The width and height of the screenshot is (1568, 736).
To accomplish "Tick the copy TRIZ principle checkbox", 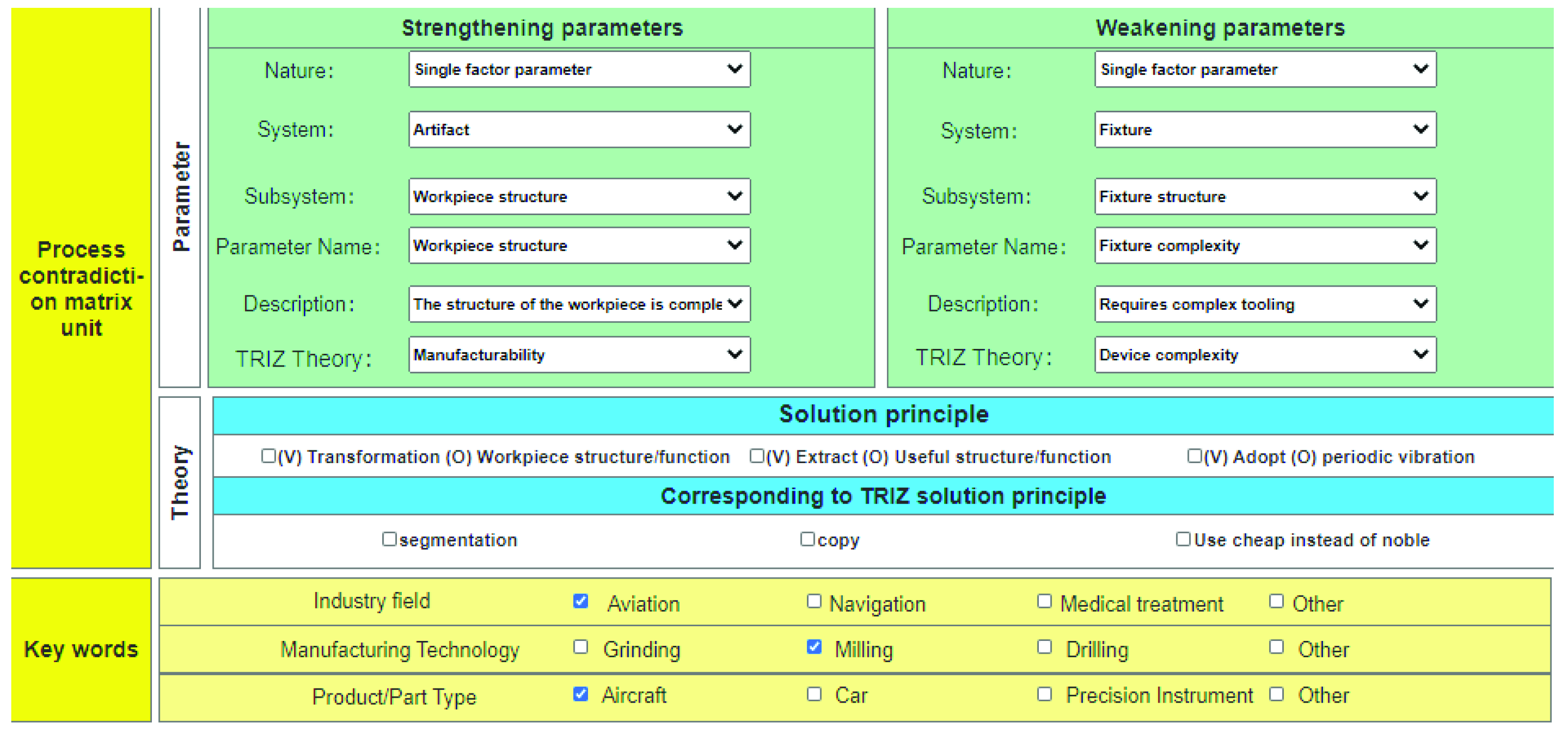I will (807, 539).
